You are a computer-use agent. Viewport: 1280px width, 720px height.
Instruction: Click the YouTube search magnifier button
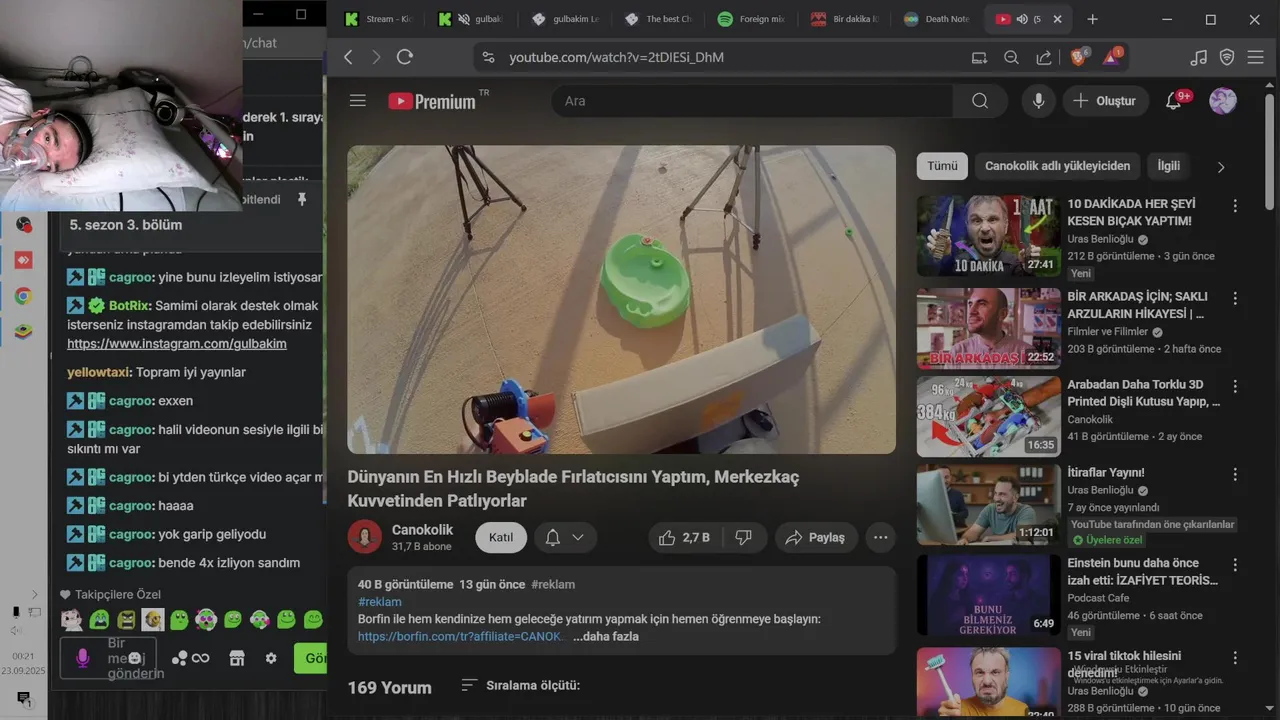tap(980, 101)
